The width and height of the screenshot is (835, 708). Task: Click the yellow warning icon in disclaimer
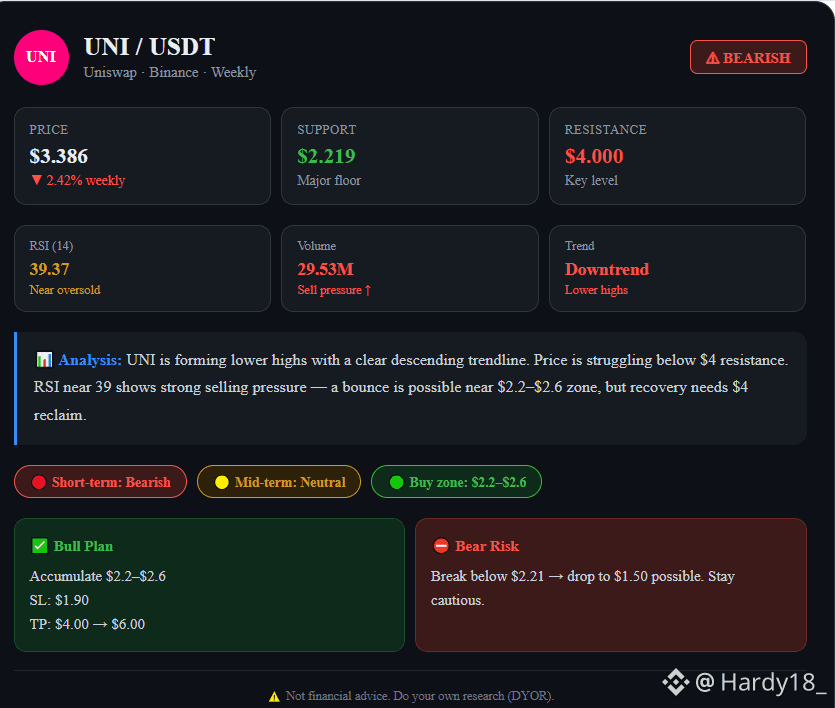pyautogui.click(x=274, y=696)
